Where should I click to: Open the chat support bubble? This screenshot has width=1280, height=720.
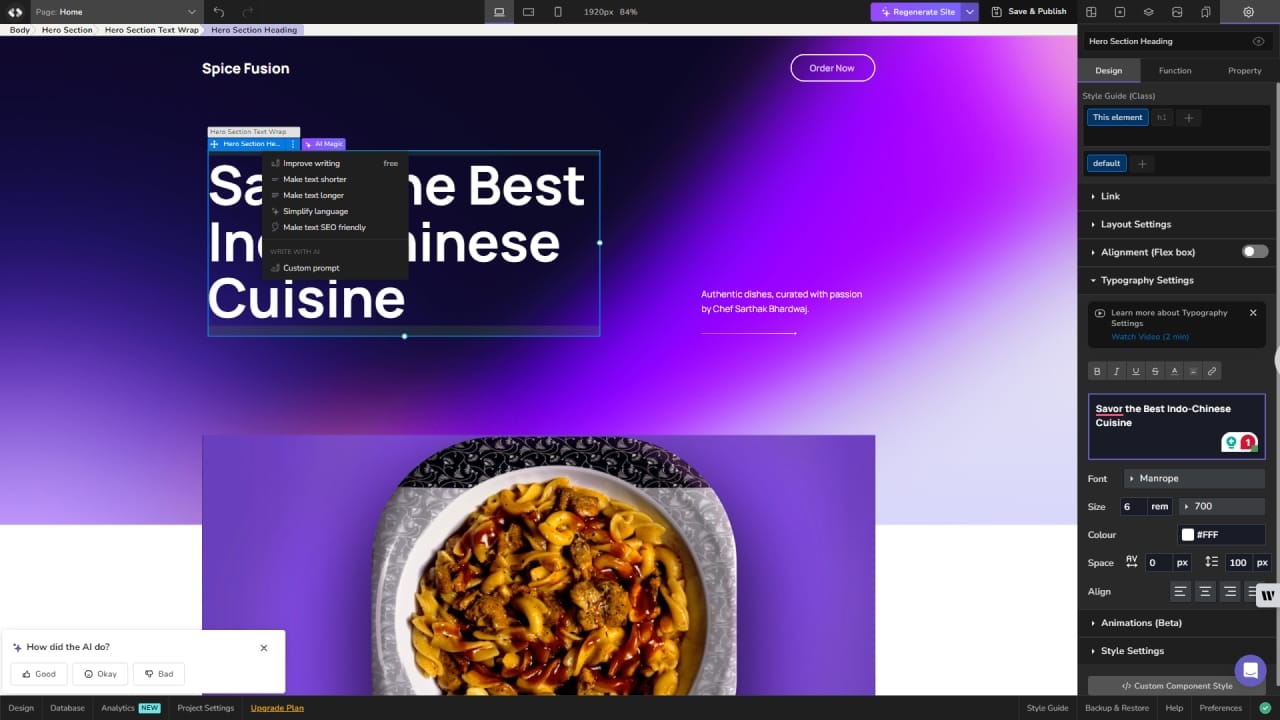point(1250,670)
